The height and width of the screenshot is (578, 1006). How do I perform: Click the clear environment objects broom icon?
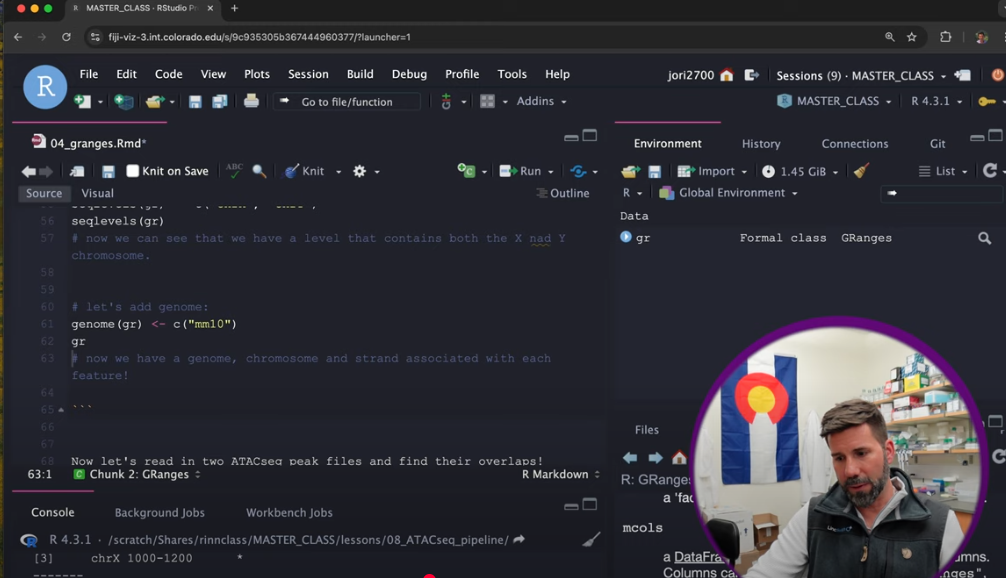tap(861, 171)
